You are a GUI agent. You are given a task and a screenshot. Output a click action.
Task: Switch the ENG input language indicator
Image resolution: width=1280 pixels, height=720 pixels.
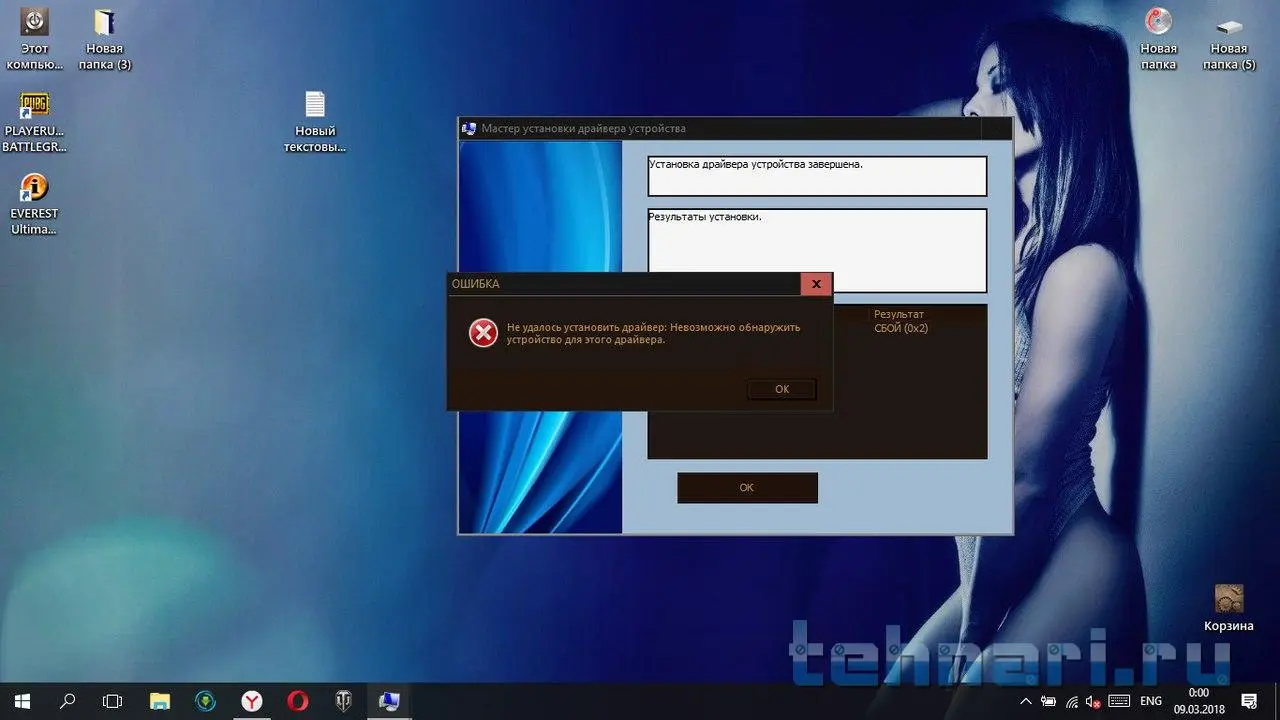pos(1151,701)
